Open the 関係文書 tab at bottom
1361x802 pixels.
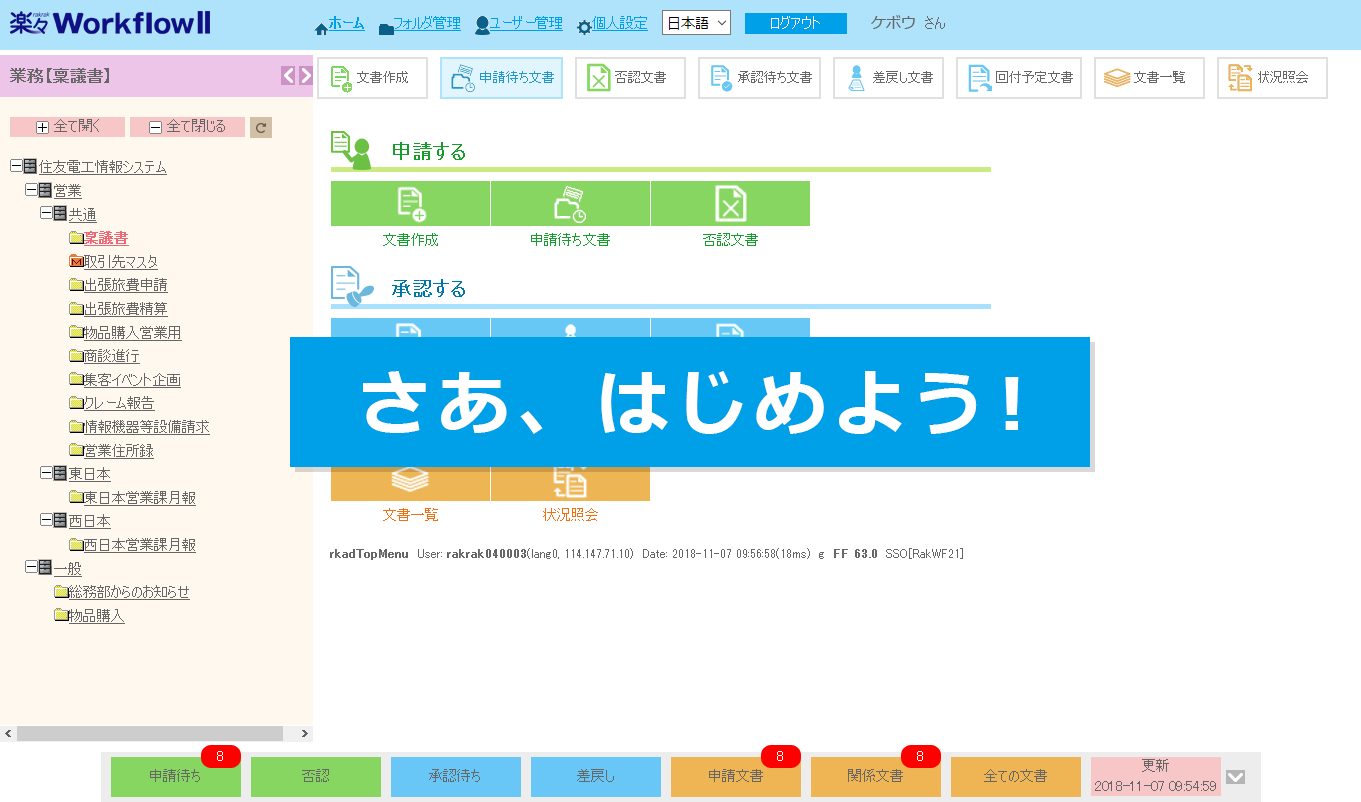[876, 776]
